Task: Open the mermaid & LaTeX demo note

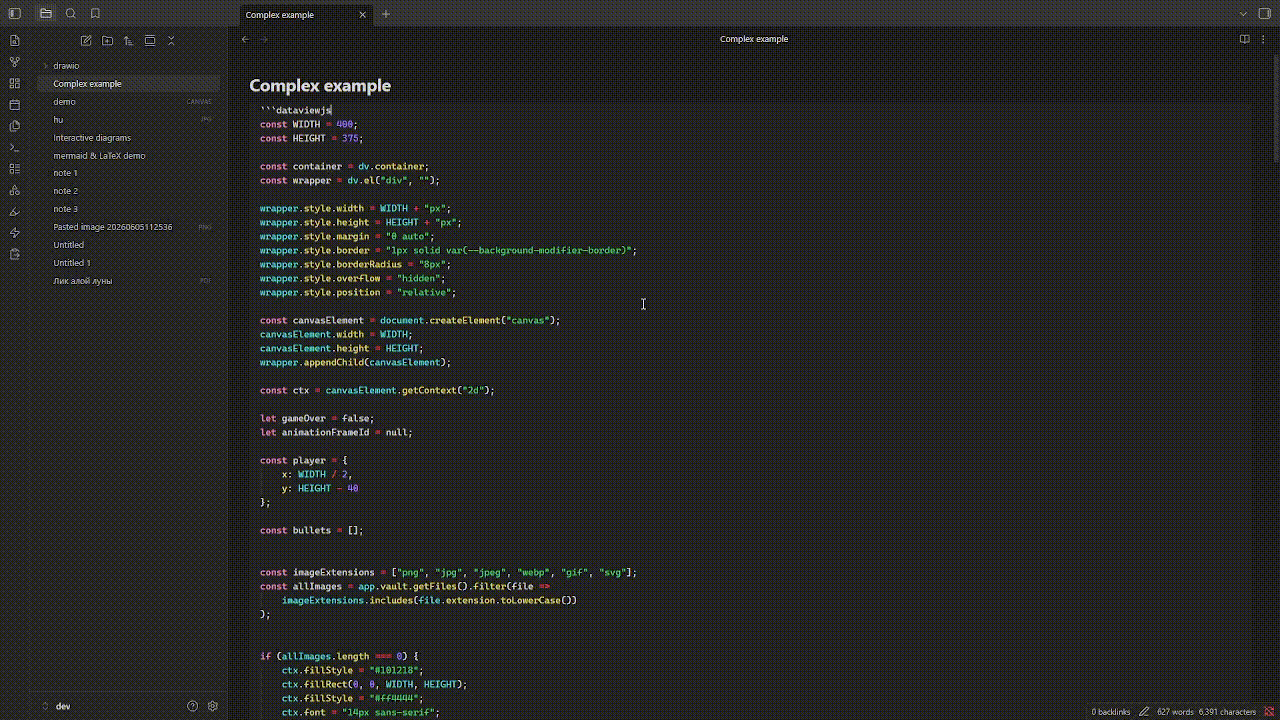Action: pos(128,156)
